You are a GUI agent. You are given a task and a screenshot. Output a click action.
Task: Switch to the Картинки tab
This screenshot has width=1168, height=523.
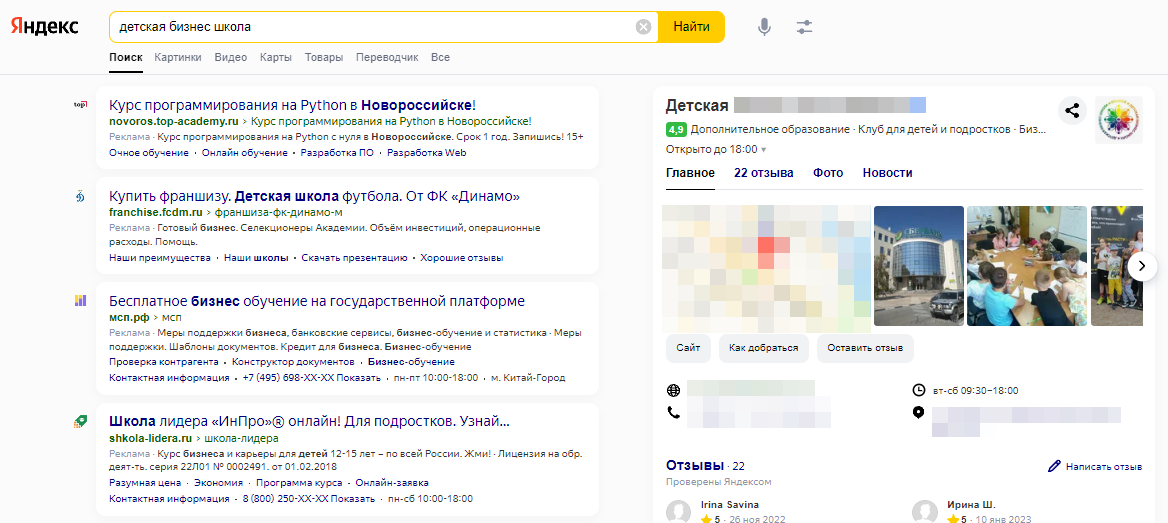click(178, 58)
